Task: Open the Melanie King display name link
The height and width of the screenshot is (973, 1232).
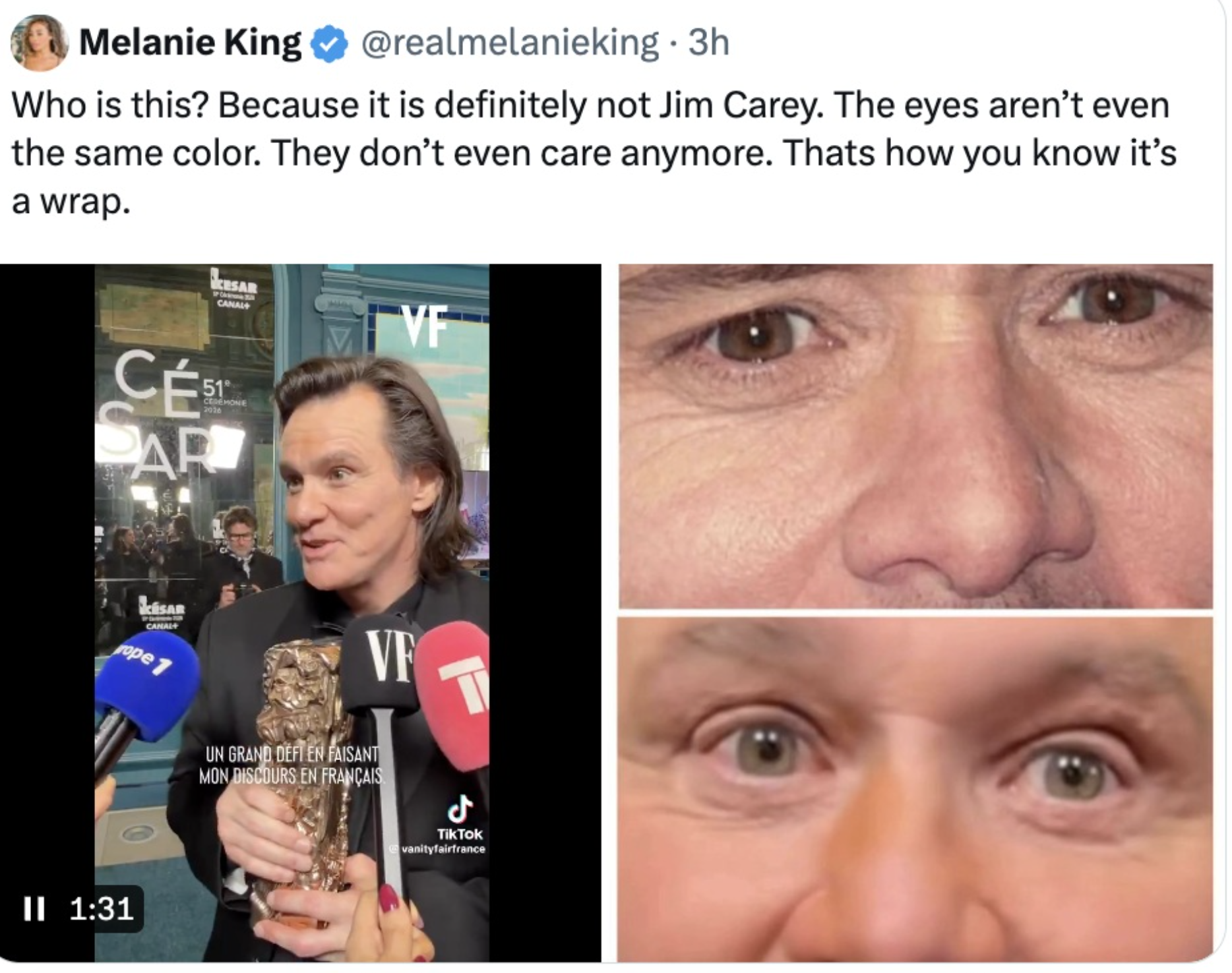Action: tap(190, 44)
